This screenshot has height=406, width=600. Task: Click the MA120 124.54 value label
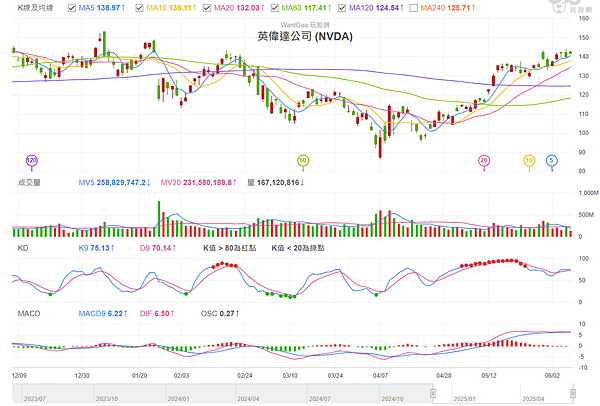pyautogui.click(x=376, y=8)
